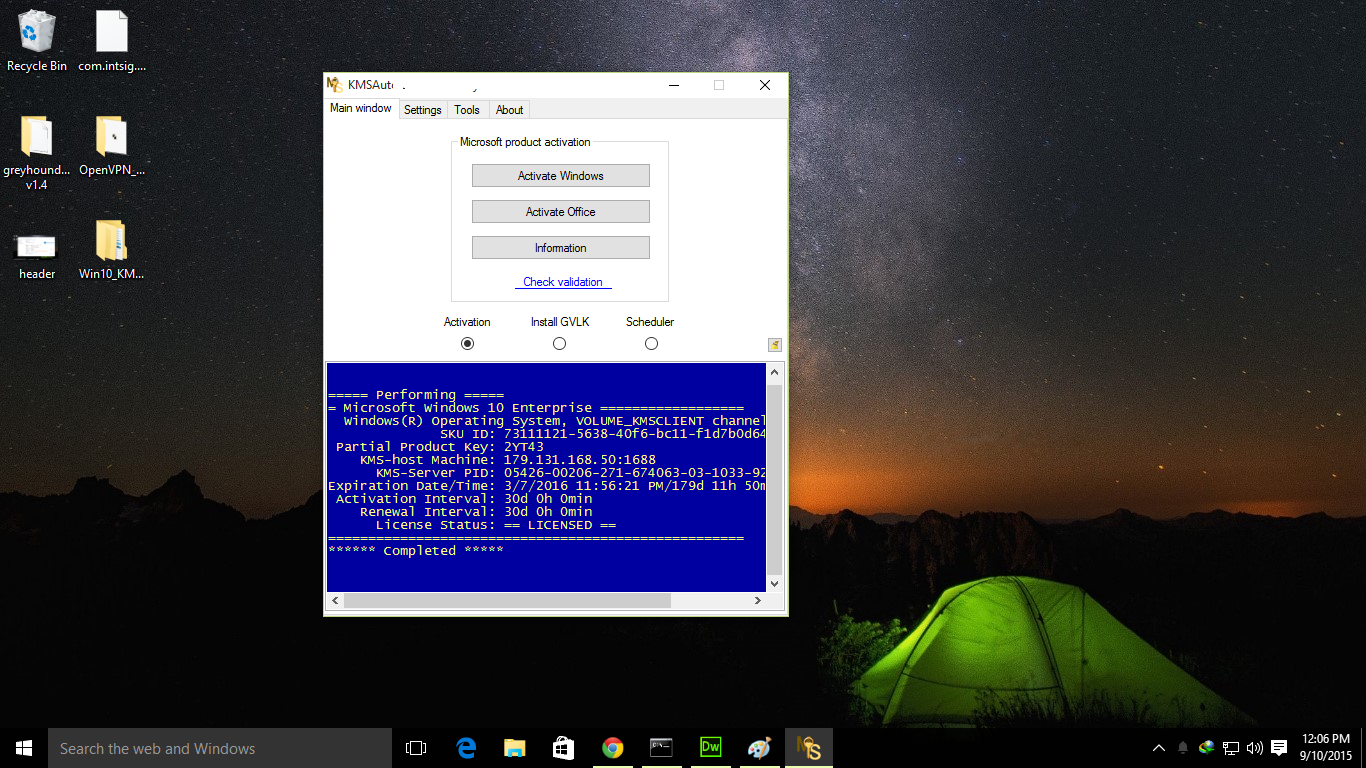Launch Google Chrome from the taskbar
Viewport: 1366px width, 768px height.
(x=613, y=747)
